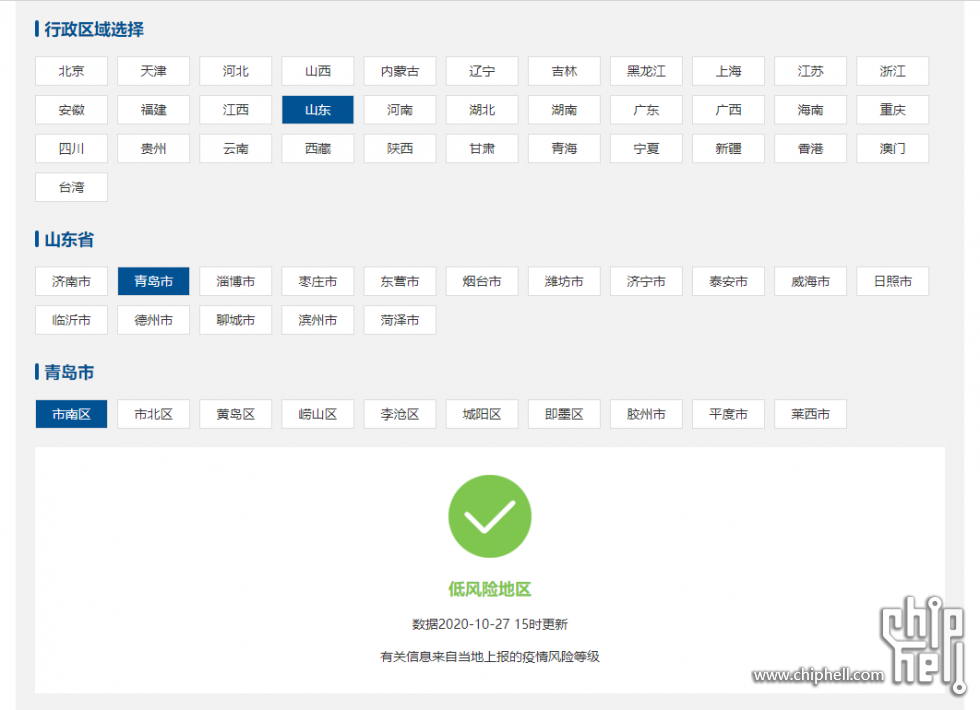
Task: Select 黑龙江 province
Action: (646, 71)
